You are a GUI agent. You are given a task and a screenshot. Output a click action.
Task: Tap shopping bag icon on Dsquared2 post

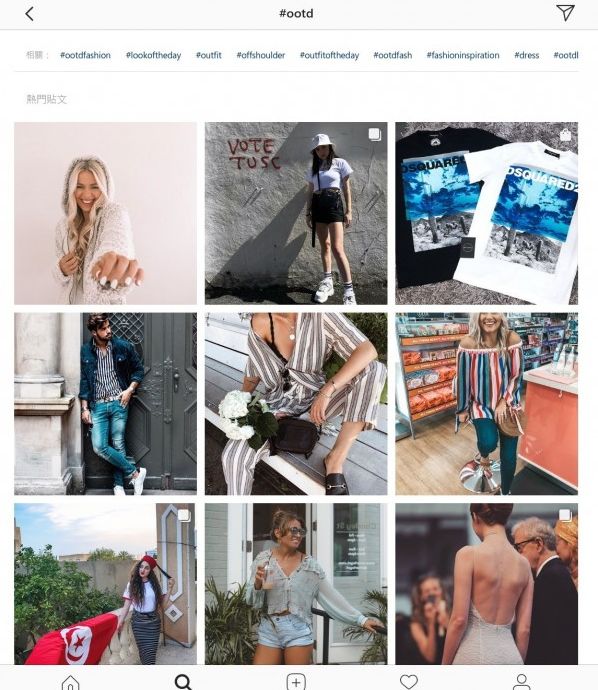pos(565,135)
